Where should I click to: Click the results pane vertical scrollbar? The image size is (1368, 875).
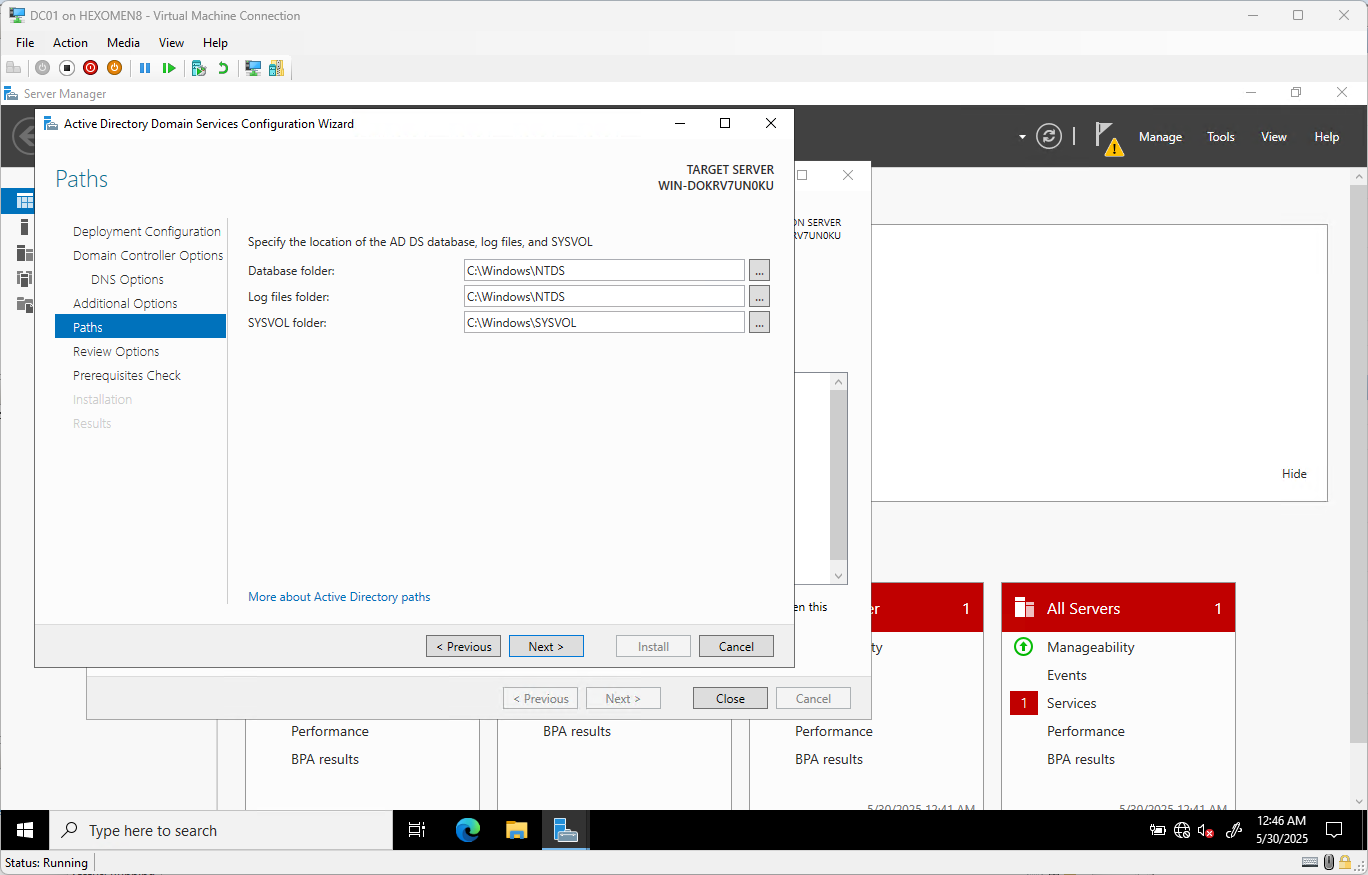click(x=838, y=478)
